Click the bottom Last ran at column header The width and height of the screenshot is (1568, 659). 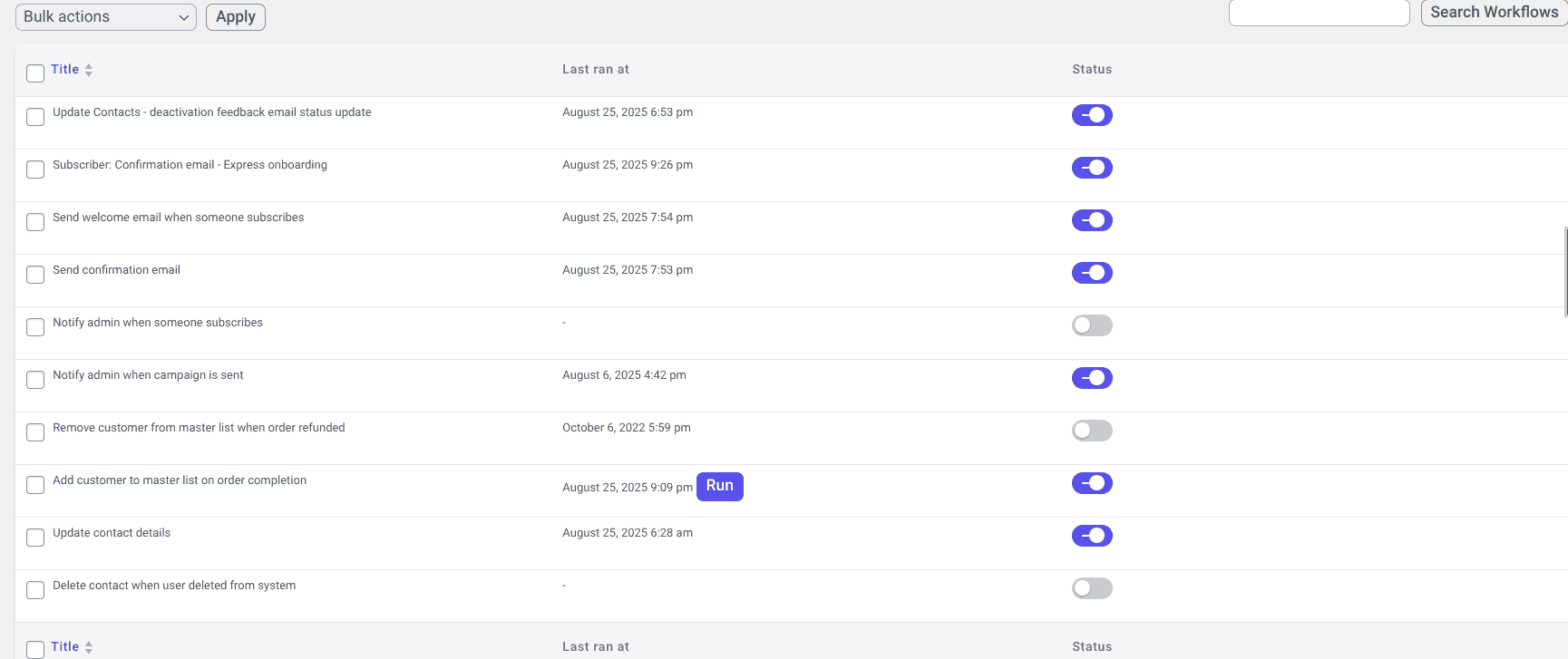pyautogui.click(x=596, y=647)
